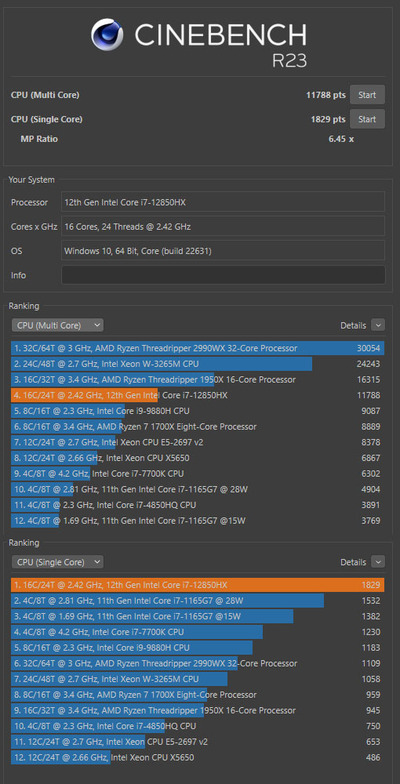Click the Processor field showing i7-12850HX
The width and height of the screenshot is (400, 784).
click(223, 202)
